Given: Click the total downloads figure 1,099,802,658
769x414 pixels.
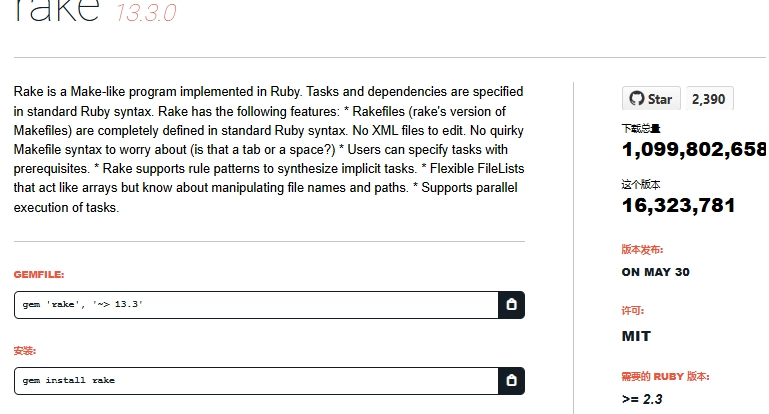Looking at the screenshot, I should point(694,149).
